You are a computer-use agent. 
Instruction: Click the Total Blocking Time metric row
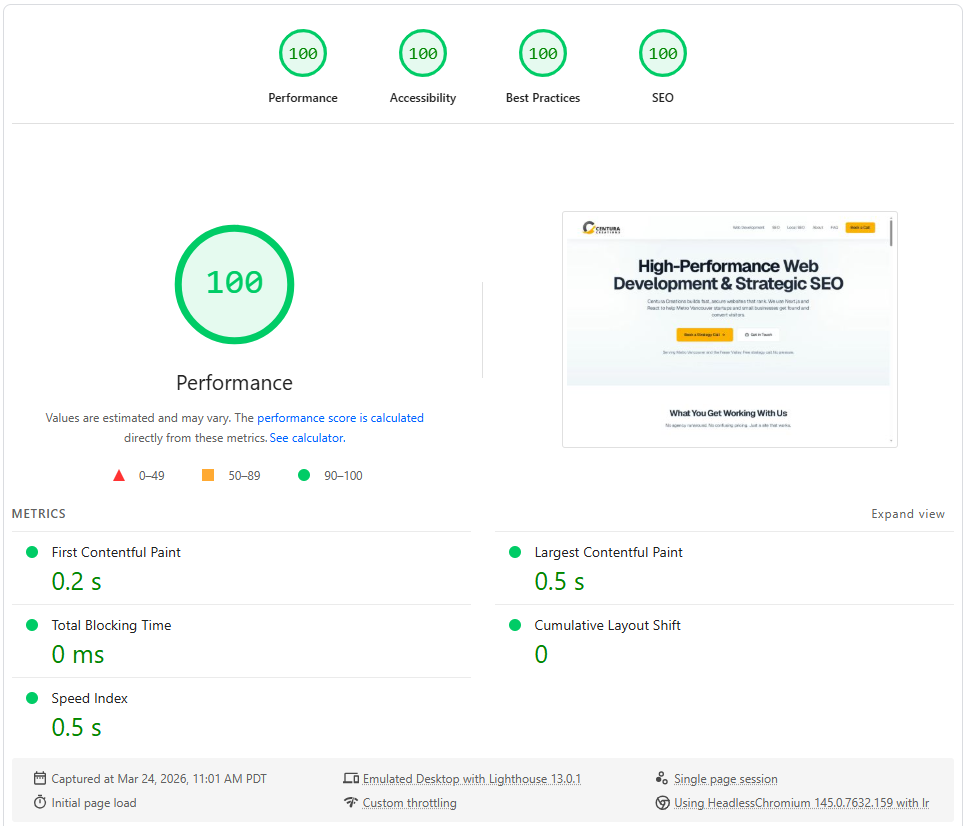pos(111,625)
